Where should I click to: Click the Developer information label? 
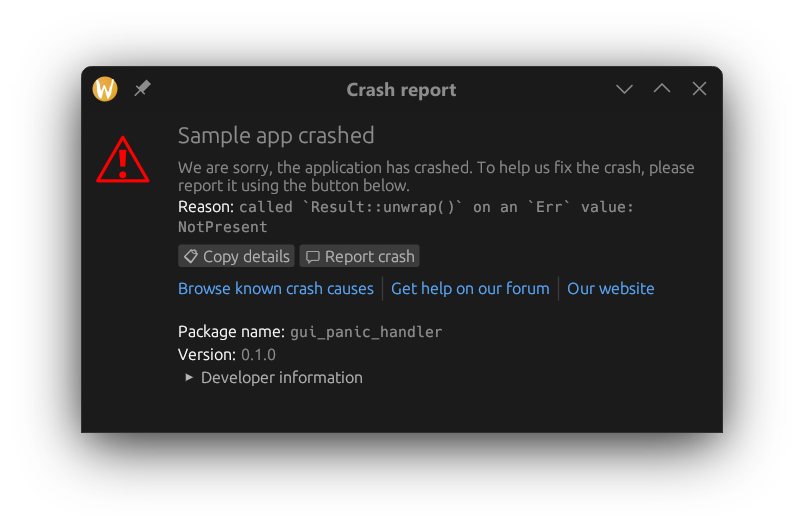(281, 378)
